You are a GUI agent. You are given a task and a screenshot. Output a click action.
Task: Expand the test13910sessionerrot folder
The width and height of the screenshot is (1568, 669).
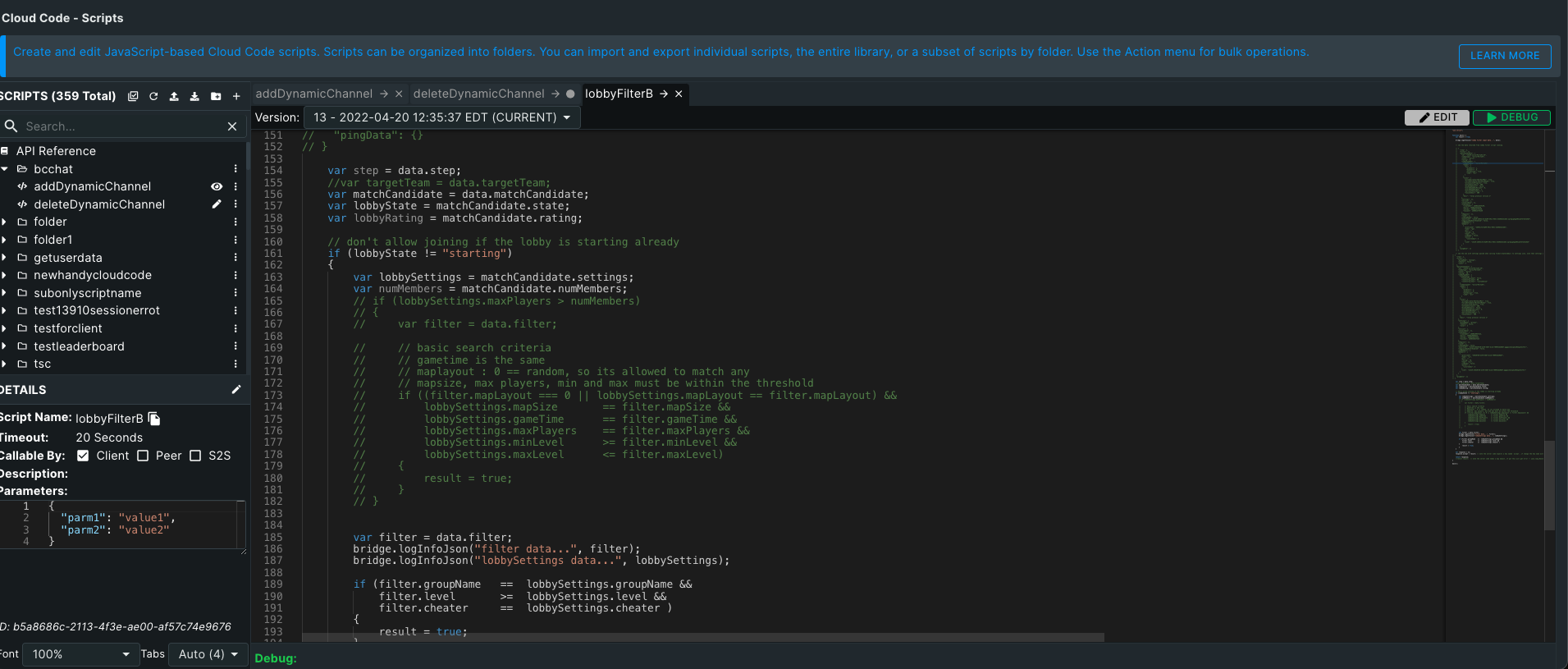[x=4, y=310]
